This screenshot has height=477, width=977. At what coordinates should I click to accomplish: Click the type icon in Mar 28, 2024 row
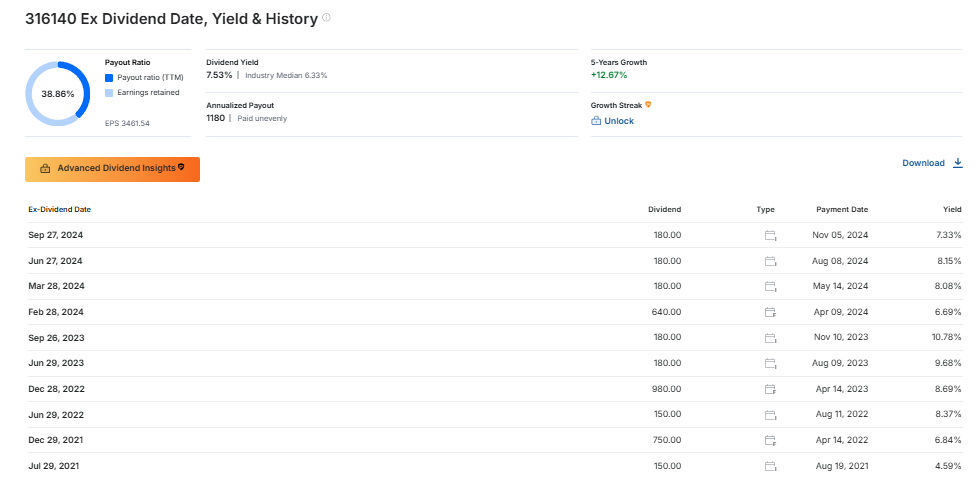(x=771, y=286)
